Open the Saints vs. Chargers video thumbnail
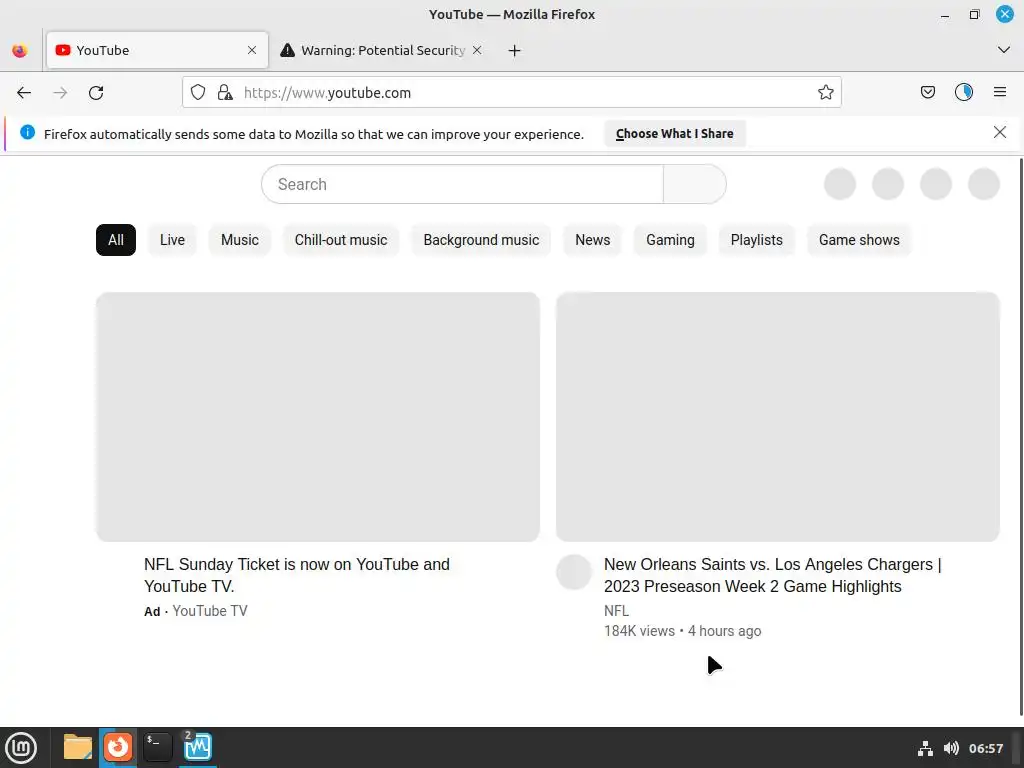Image resolution: width=1024 pixels, height=768 pixels. (x=778, y=417)
